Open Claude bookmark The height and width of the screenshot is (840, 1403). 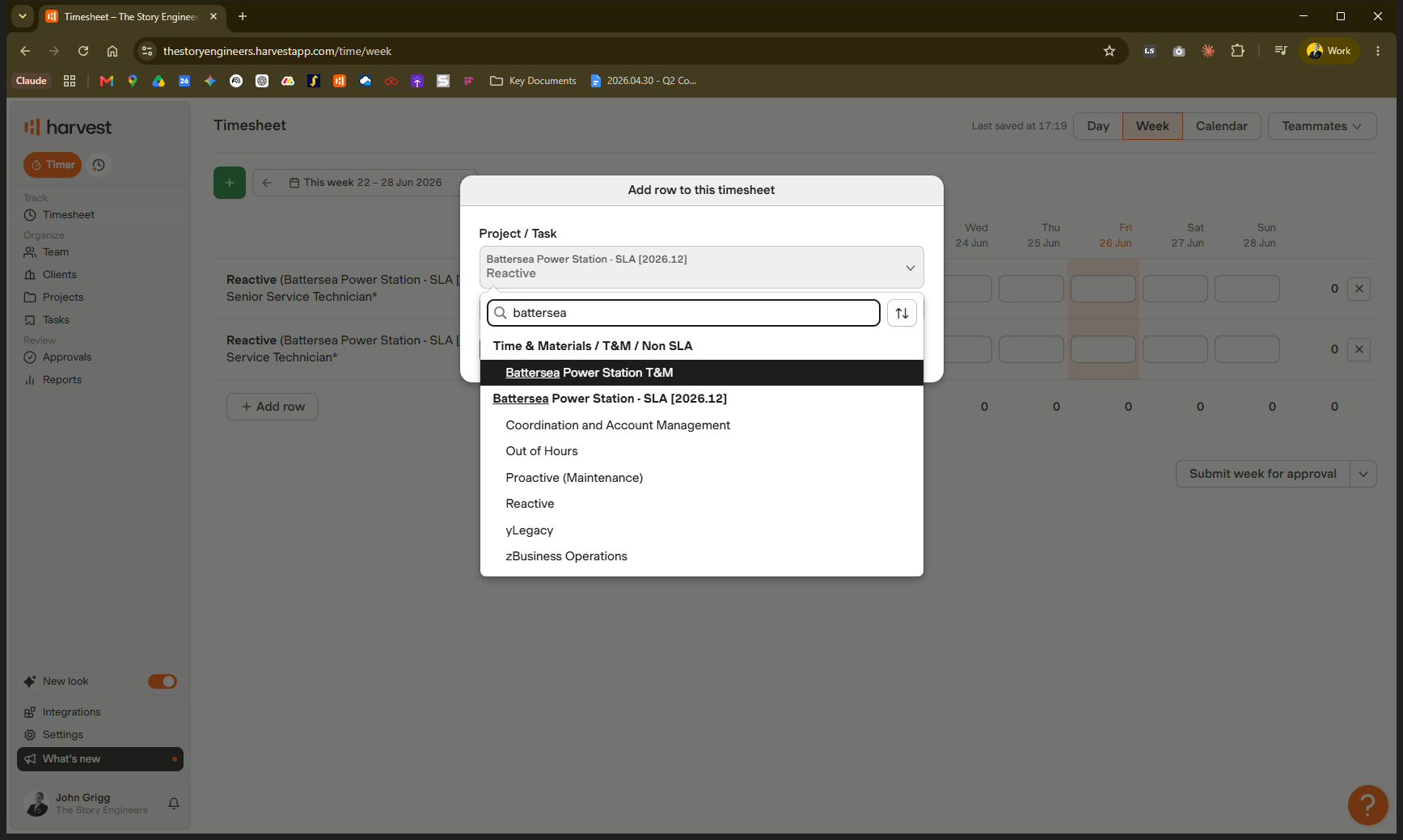32,81
